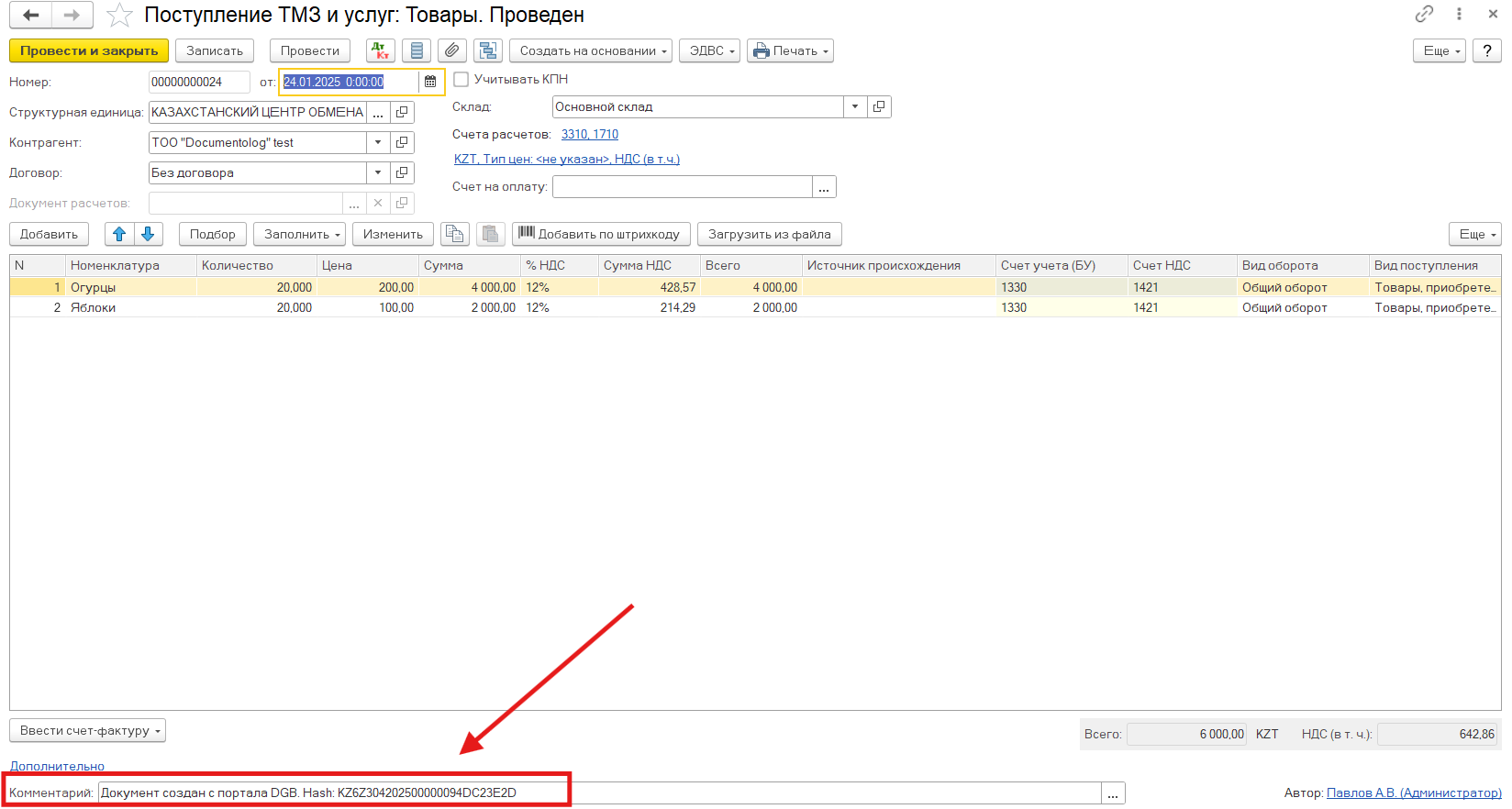Open ЭДВС dropdown menu
This screenshot has width=1512, height=809.
click(x=709, y=51)
